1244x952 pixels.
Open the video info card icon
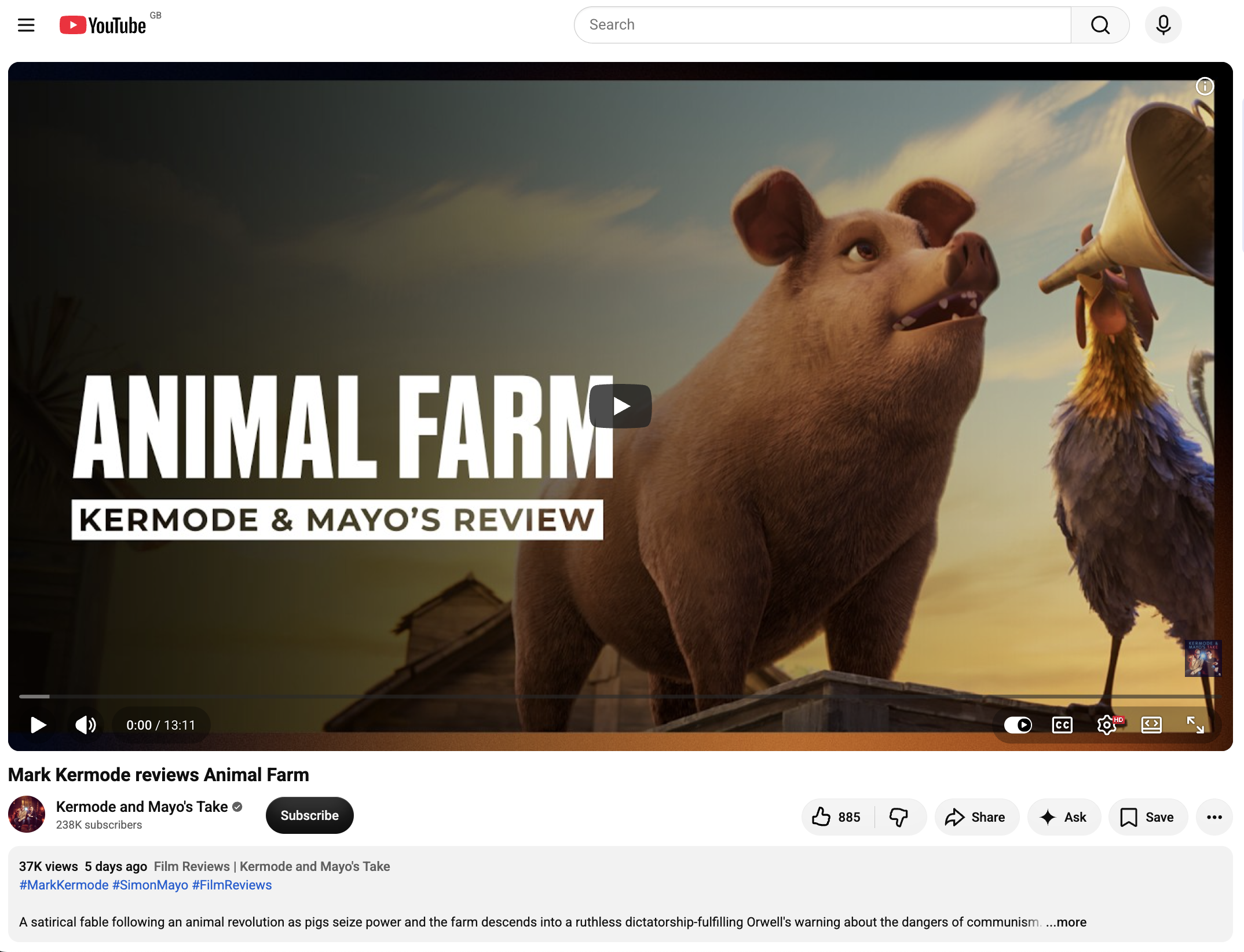click(x=1205, y=86)
